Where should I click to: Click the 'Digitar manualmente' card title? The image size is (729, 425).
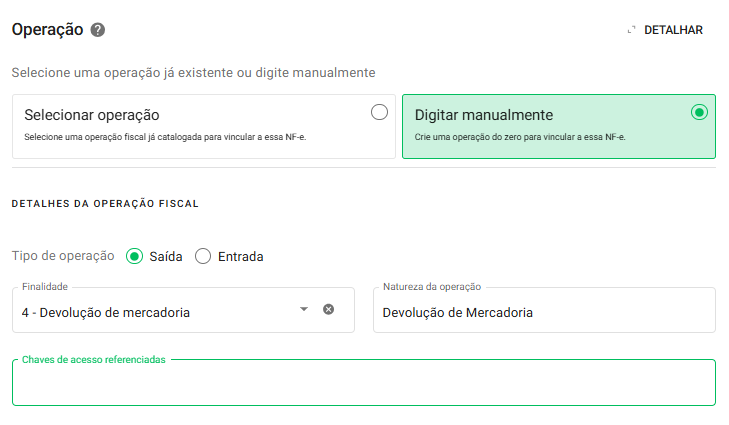pyautogui.click(x=484, y=115)
